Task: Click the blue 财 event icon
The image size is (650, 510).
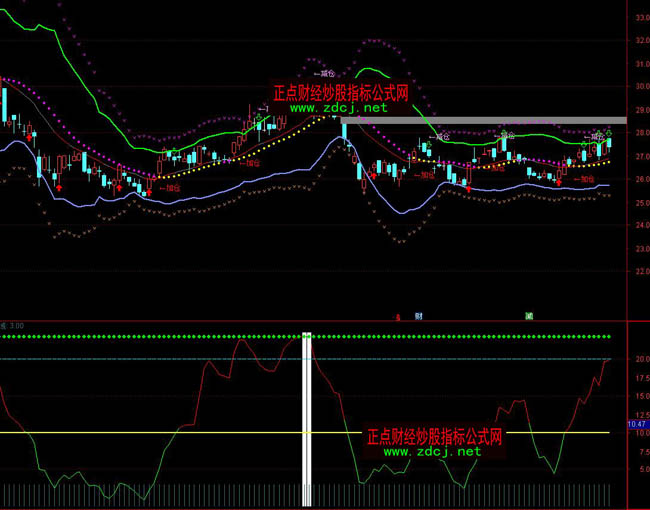Action: point(418,316)
